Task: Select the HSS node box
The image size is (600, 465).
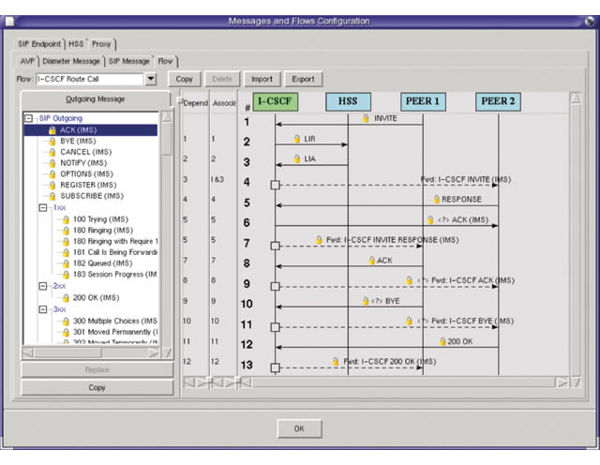Action: click(x=348, y=102)
